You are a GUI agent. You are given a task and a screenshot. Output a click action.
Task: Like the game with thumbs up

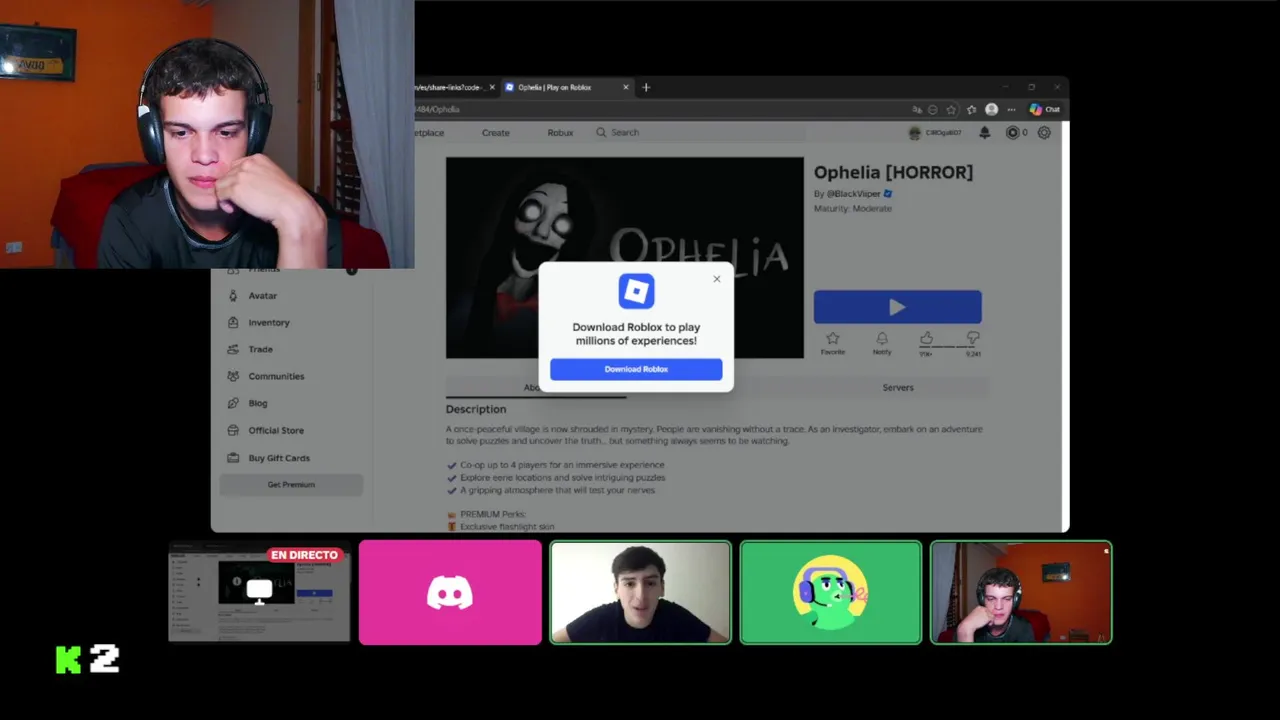coord(926,338)
